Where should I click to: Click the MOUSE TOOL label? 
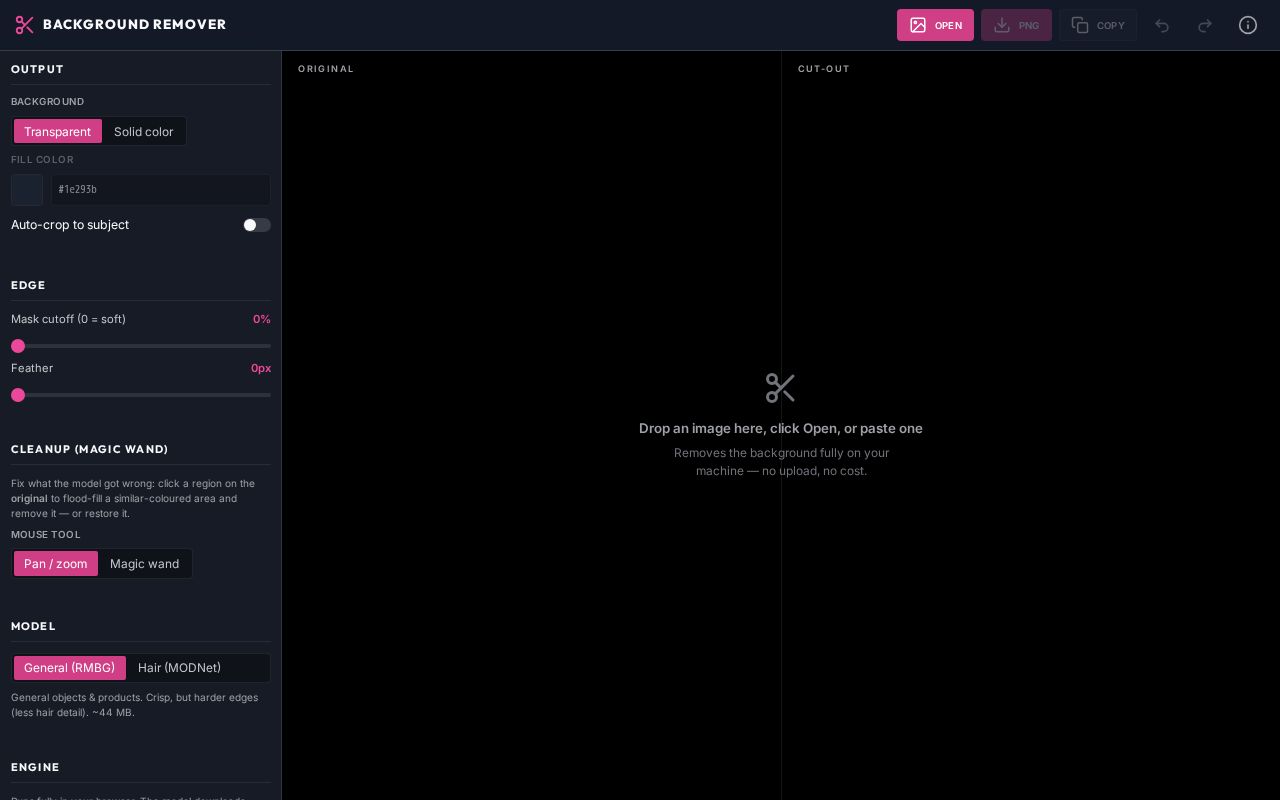coord(46,535)
